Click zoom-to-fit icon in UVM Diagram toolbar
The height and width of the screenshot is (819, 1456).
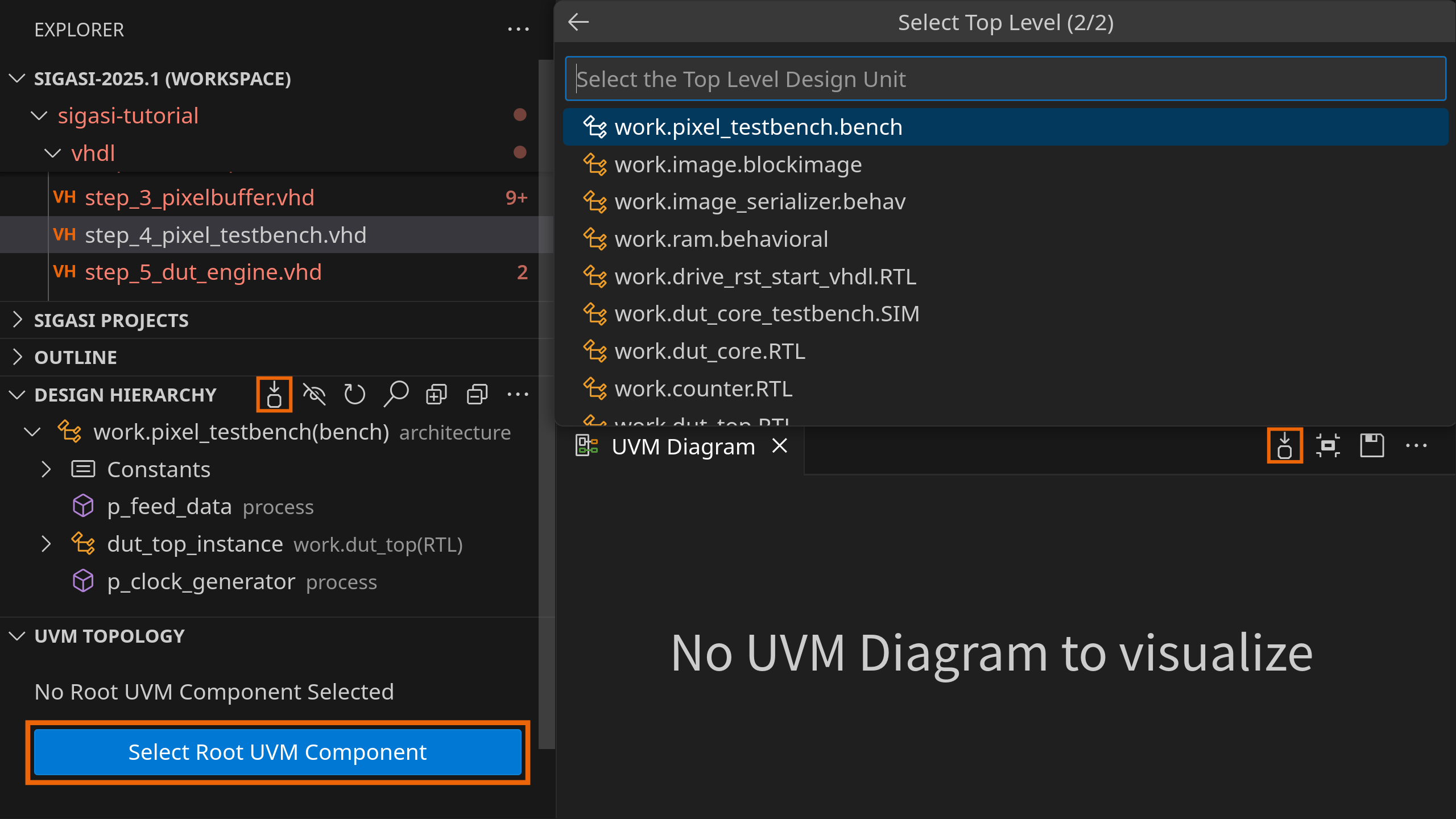[x=1328, y=445]
